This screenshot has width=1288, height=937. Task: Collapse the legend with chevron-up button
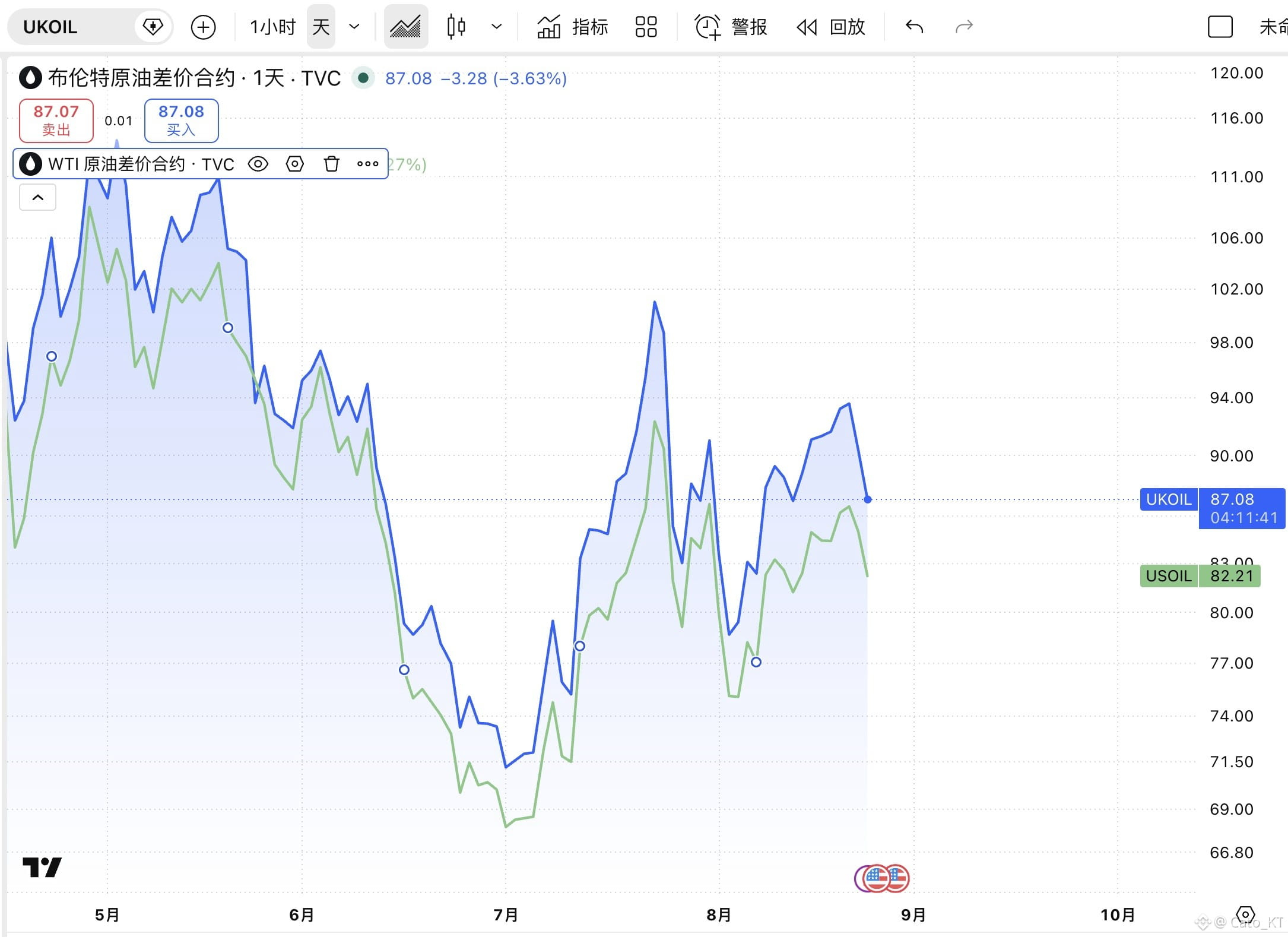pos(38,197)
